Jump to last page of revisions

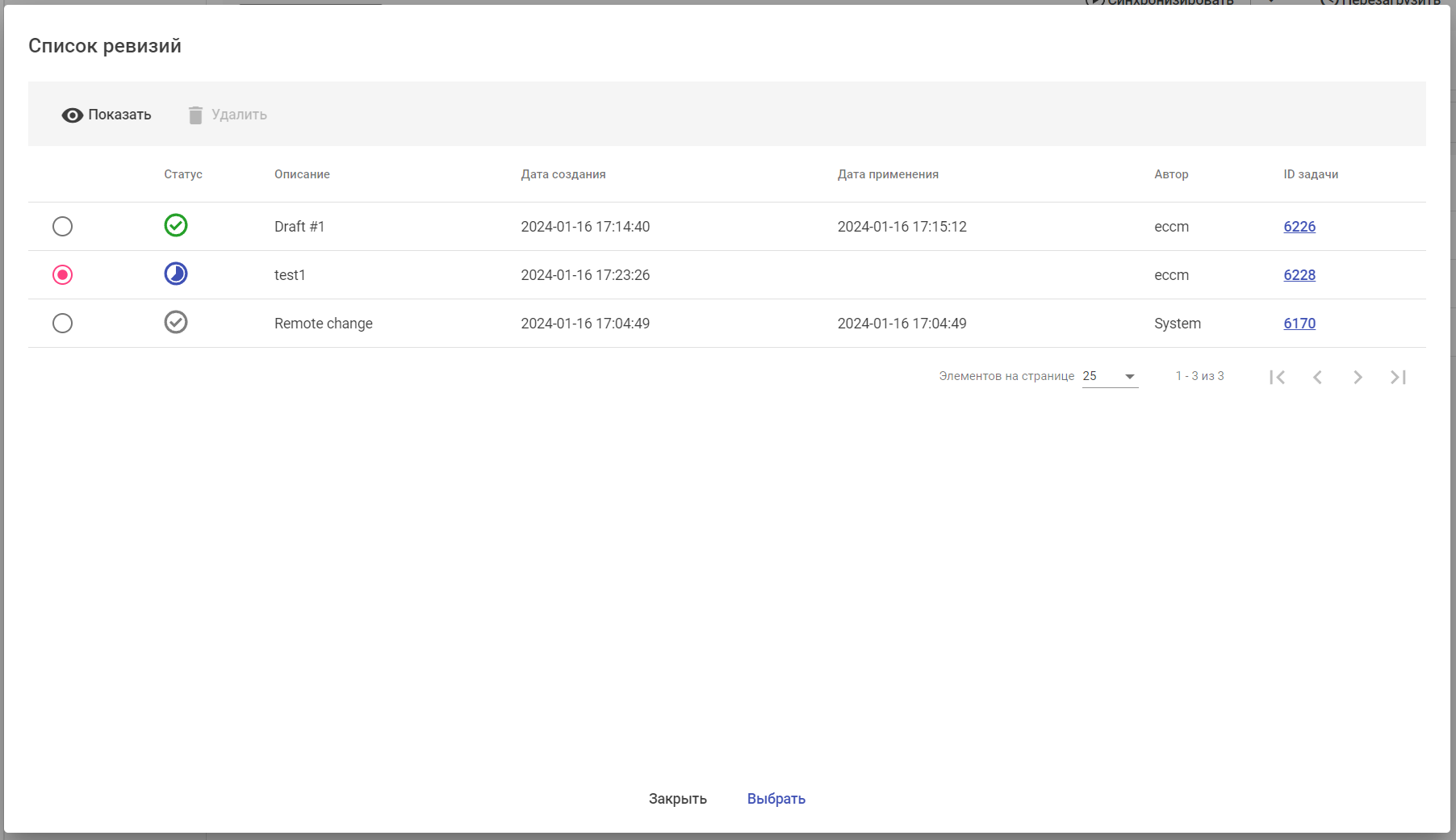1398,377
